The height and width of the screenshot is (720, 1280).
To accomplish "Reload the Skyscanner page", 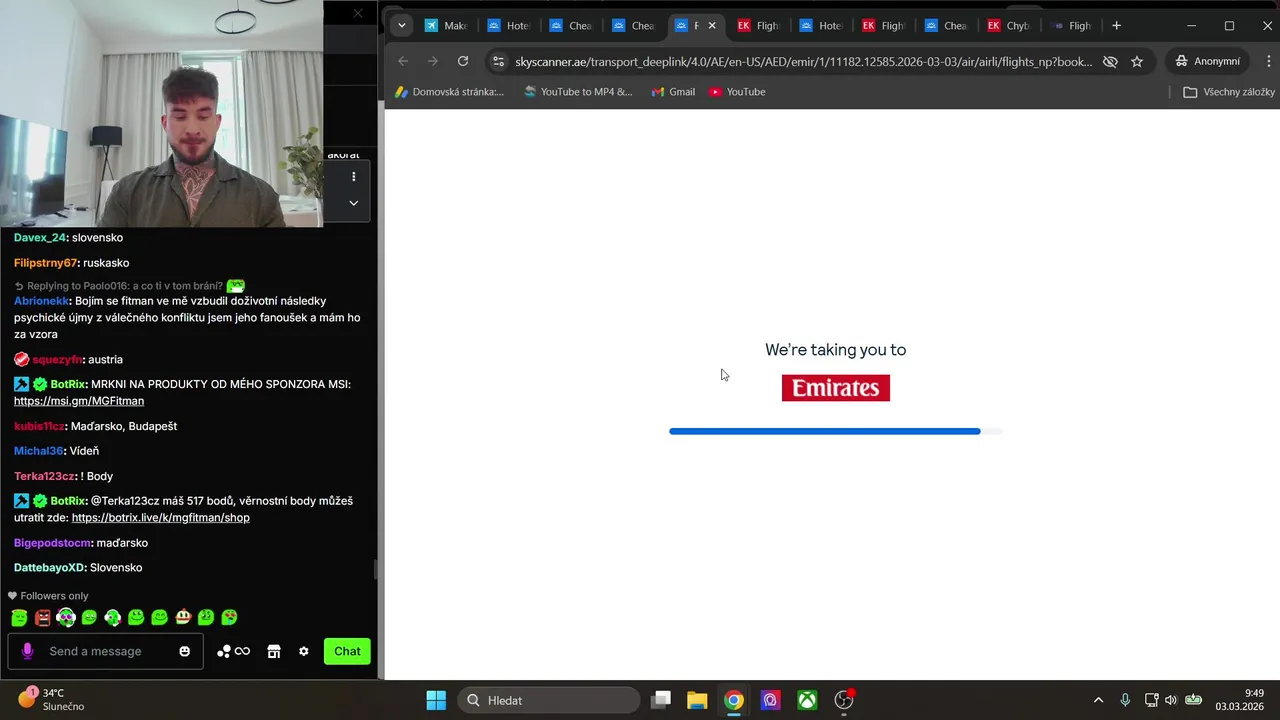I will pos(463,61).
